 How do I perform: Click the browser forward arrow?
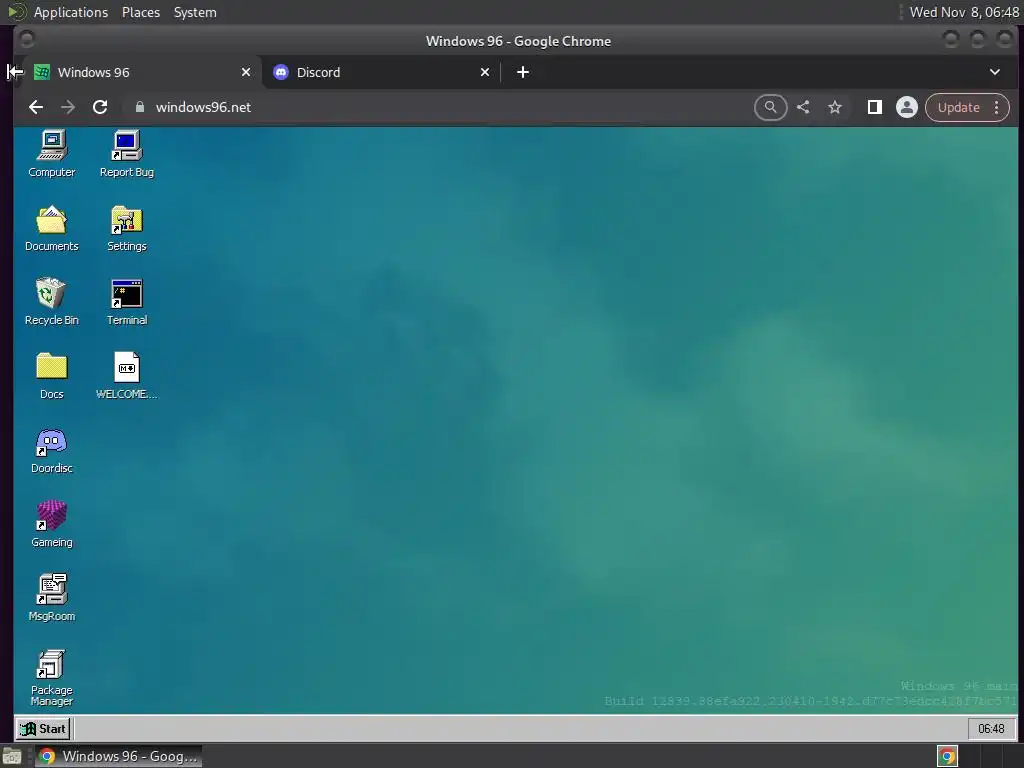click(x=68, y=107)
